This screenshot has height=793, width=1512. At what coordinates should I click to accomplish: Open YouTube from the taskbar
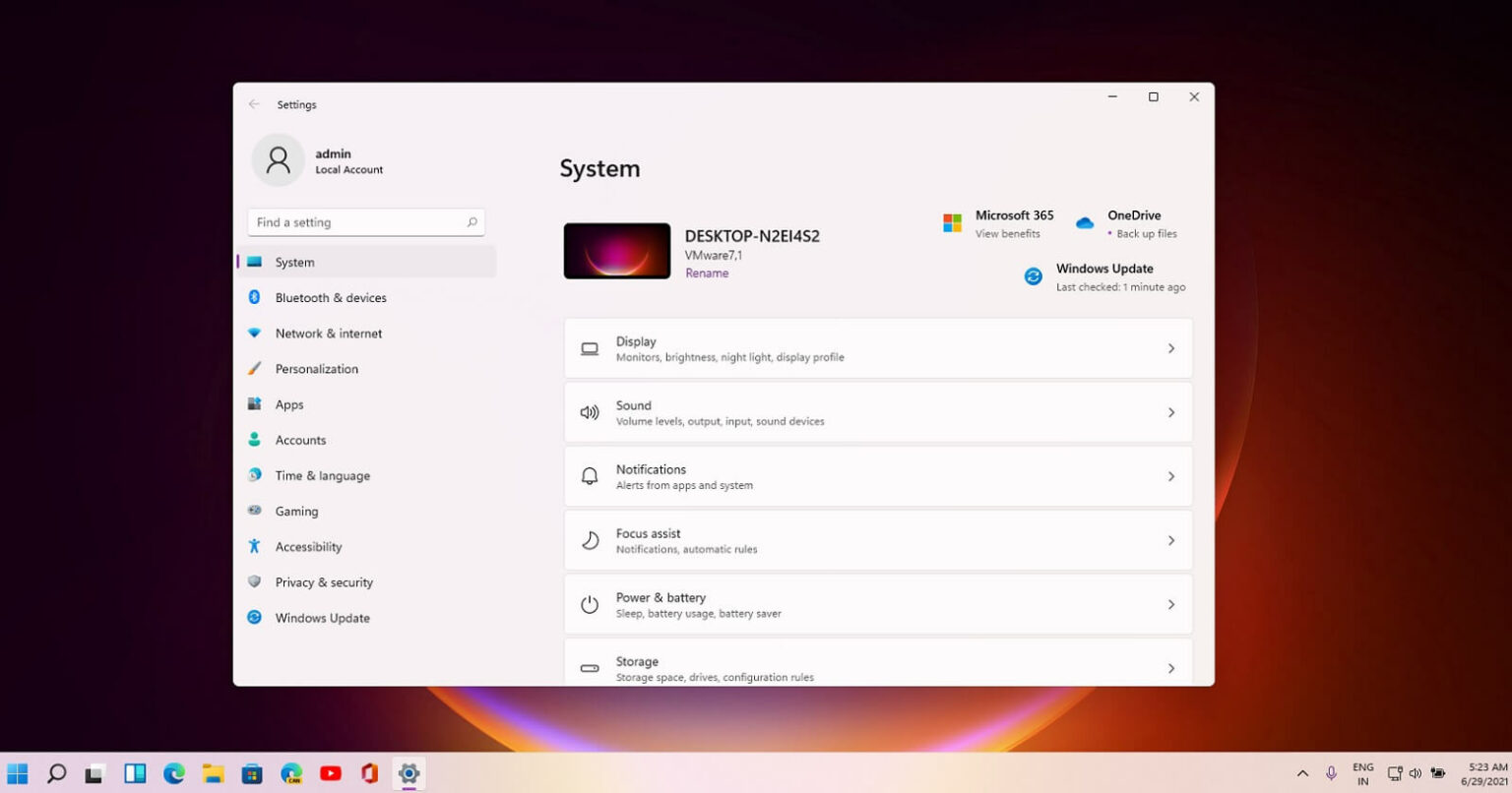(331, 773)
